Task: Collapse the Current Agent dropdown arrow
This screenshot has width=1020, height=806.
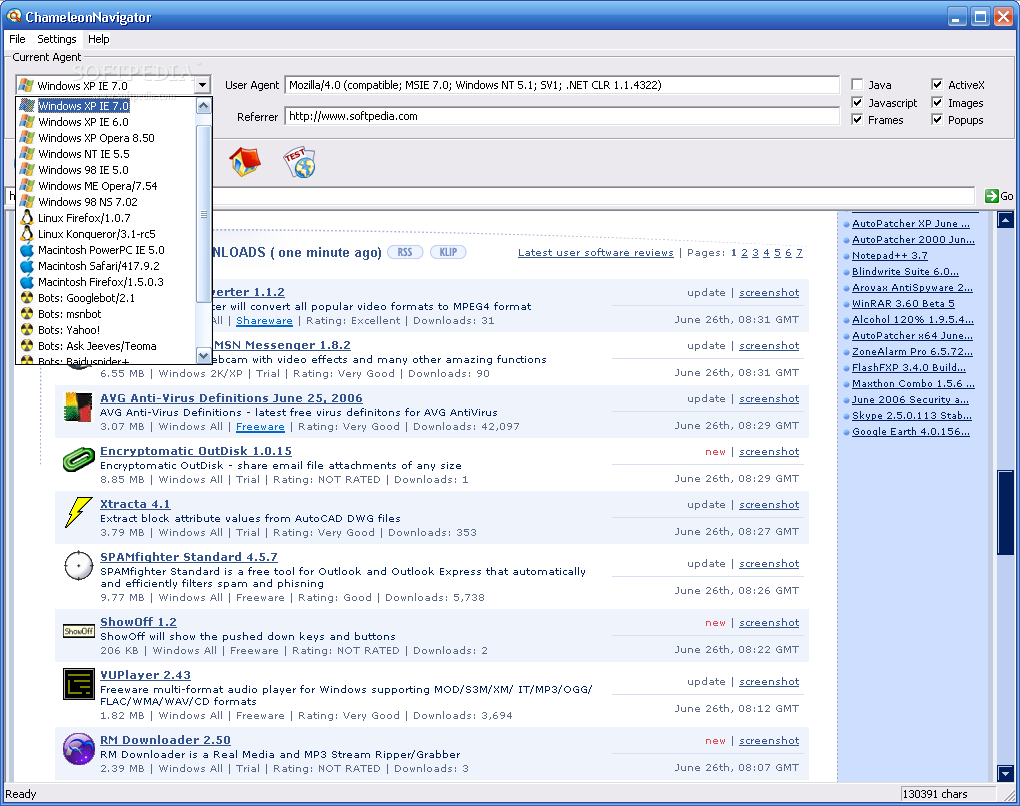Action: click(202, 85)
